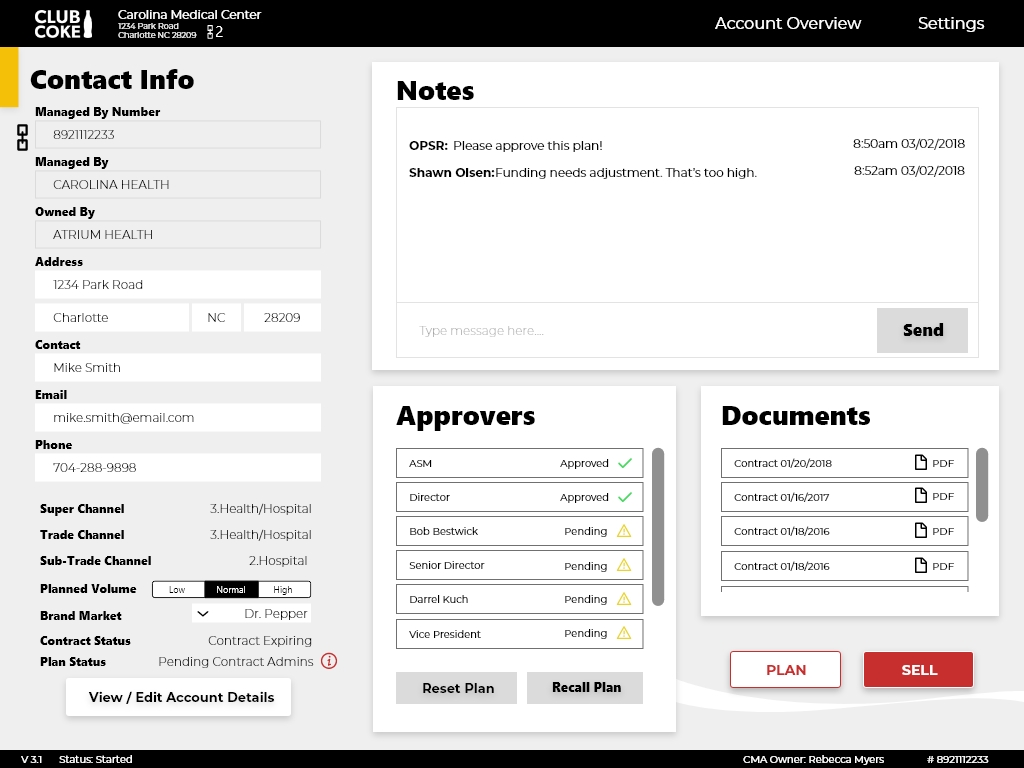1024x768 pixels.
Task: Click Recall Plan button
Action: point(585,688)
